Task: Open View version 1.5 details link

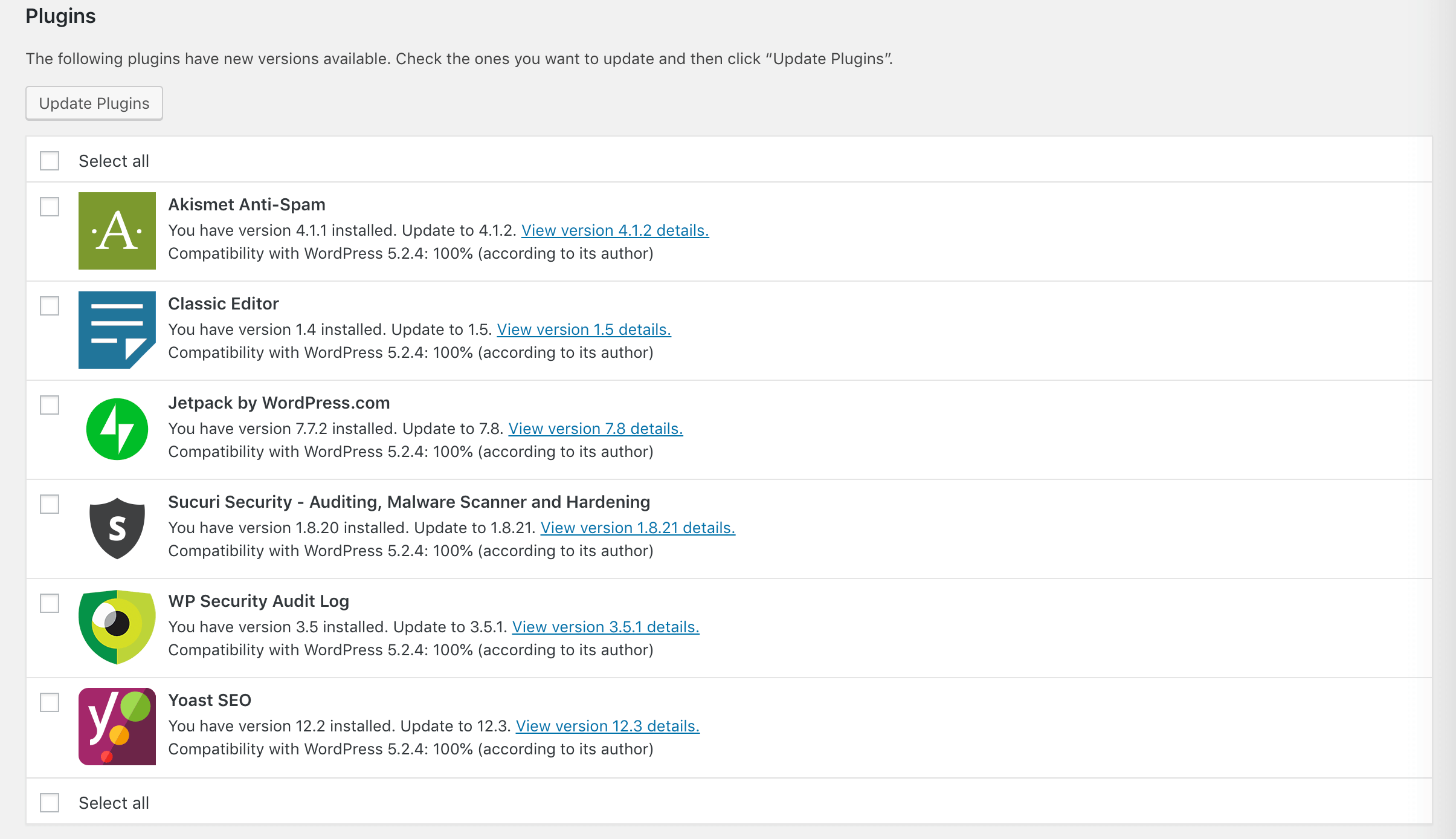Action: click(584, 329)
